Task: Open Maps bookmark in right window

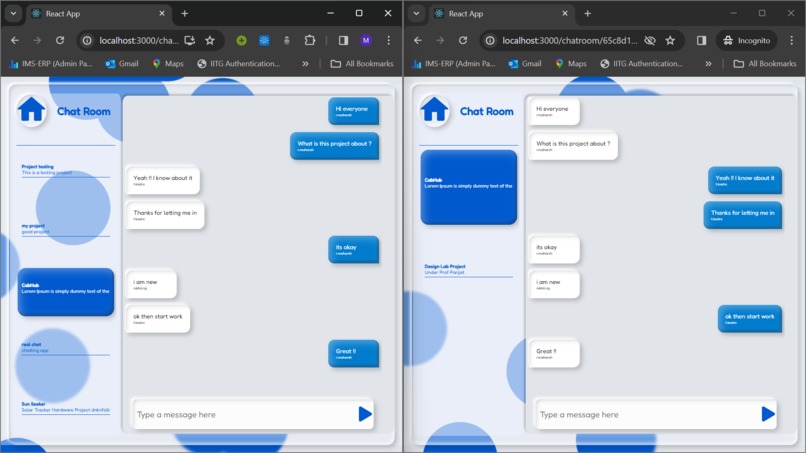Action: [x=571, y=64]
